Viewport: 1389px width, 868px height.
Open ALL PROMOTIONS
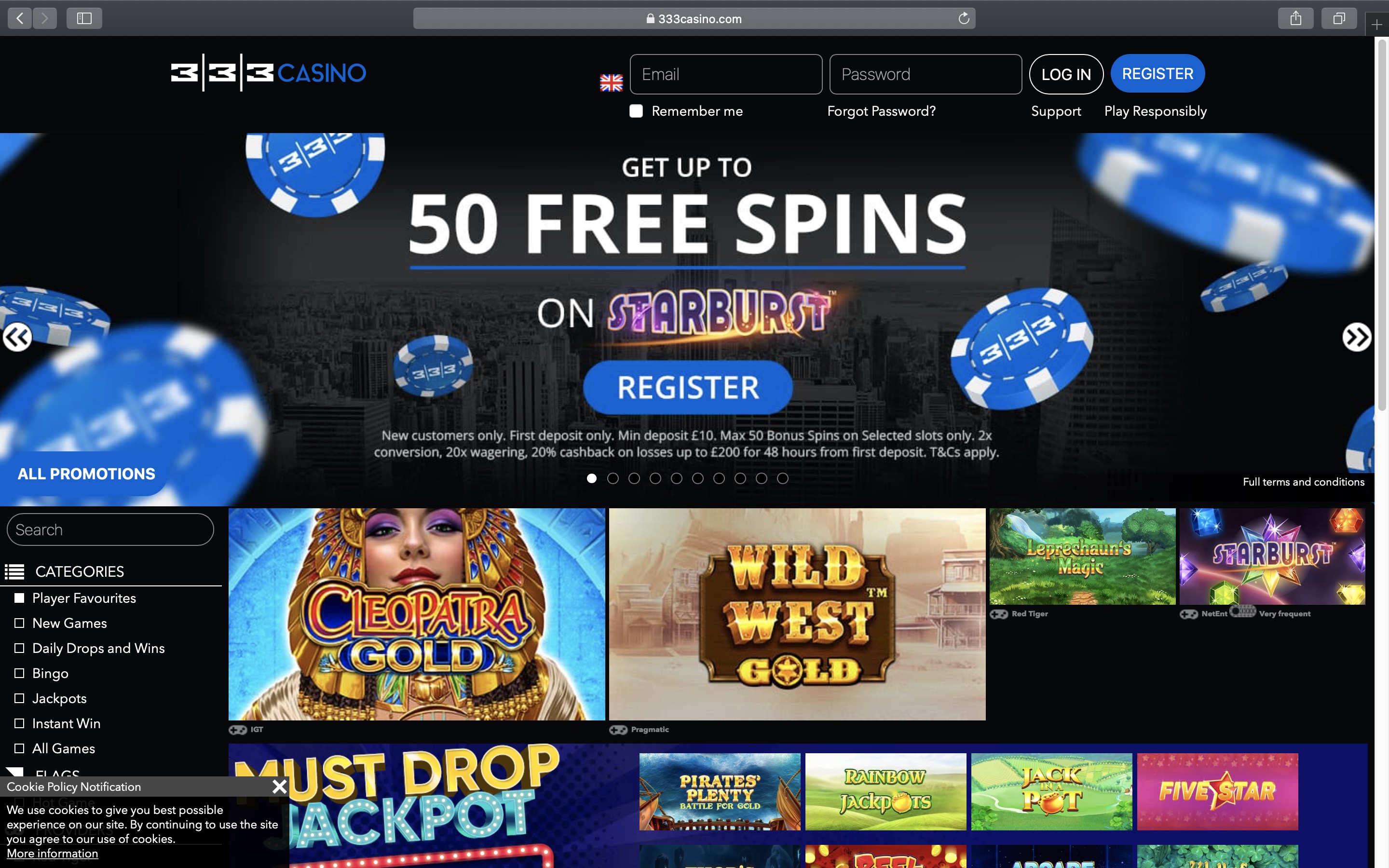[x=86, y=474]
